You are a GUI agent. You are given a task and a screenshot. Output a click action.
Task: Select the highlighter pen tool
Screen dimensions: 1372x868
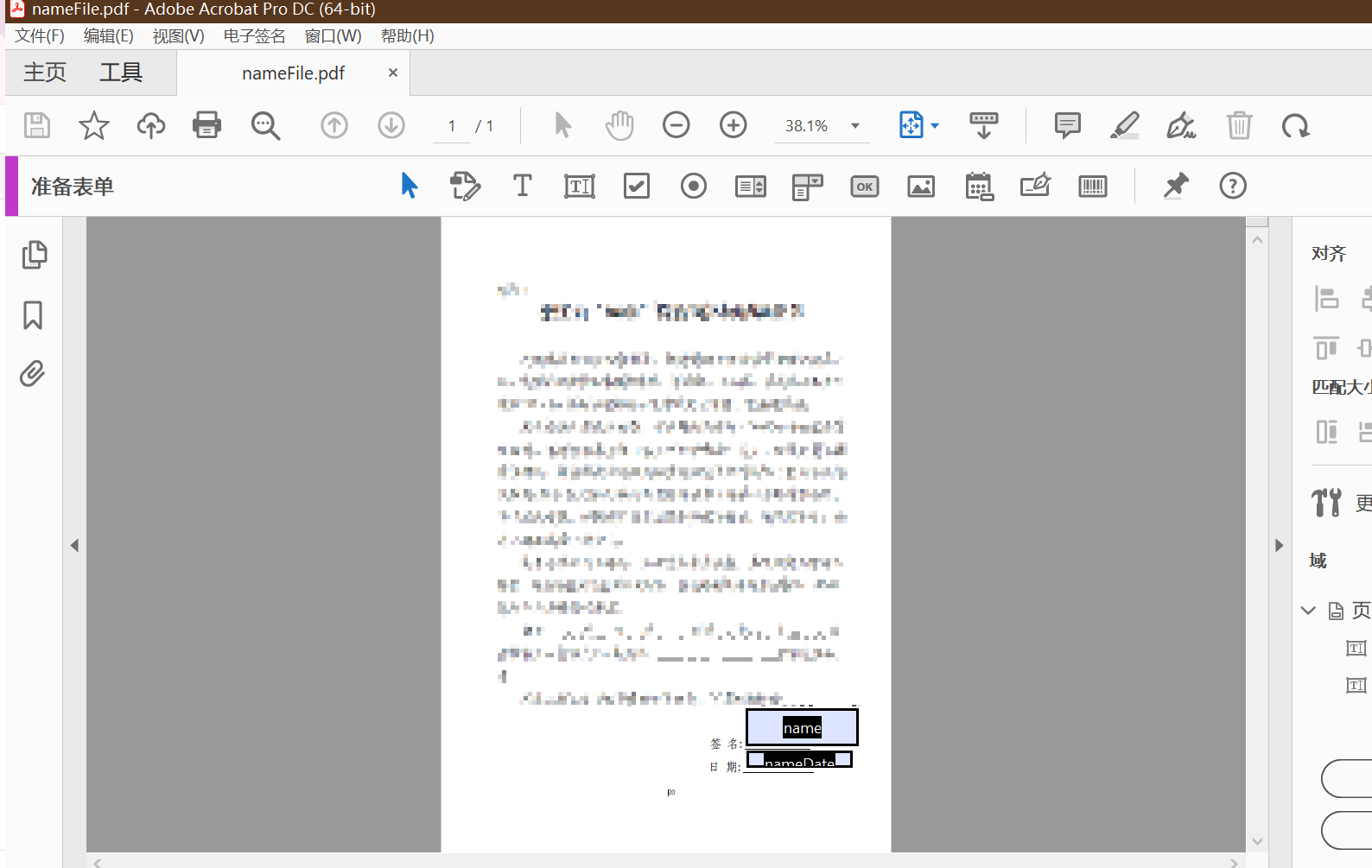point(1124,125)
